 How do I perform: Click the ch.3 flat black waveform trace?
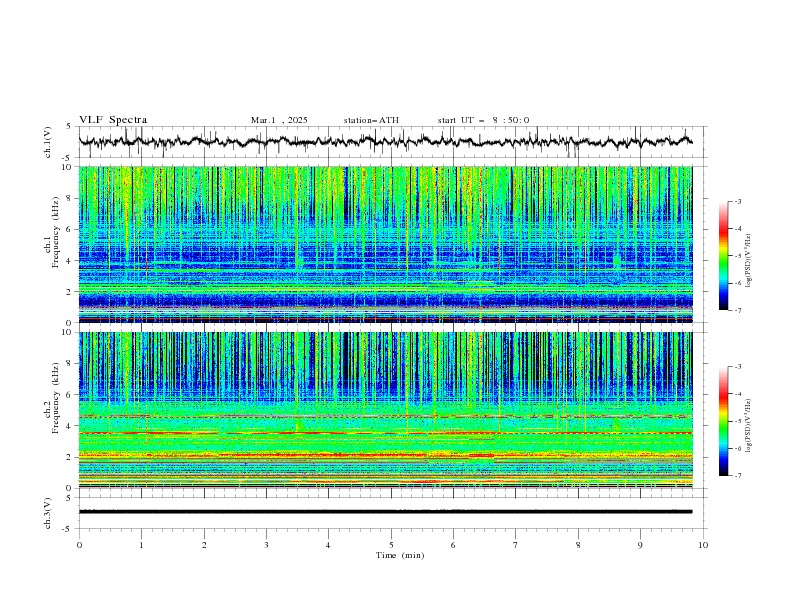point(385,512)
